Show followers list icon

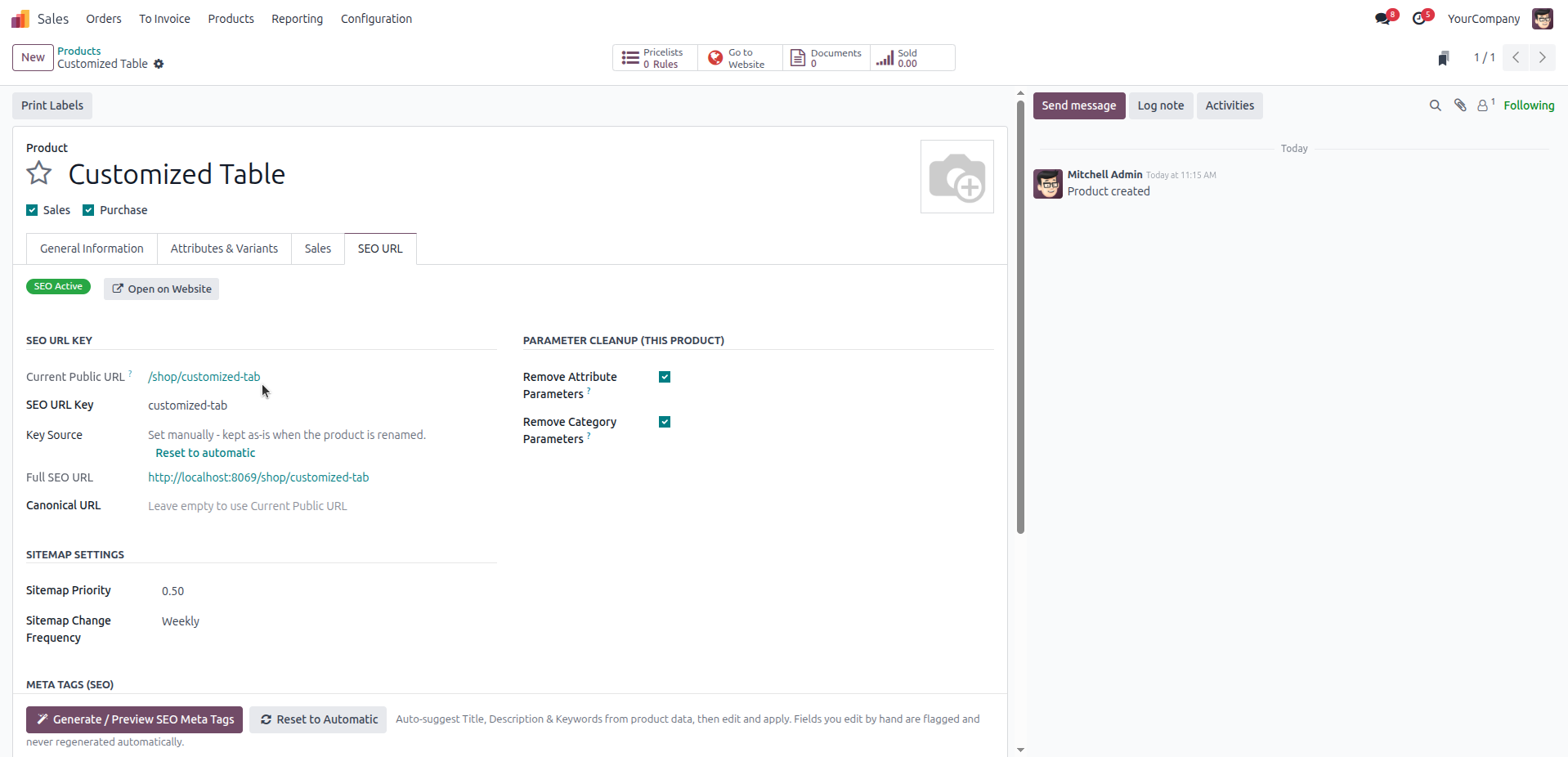click(x=1485, y=105)
